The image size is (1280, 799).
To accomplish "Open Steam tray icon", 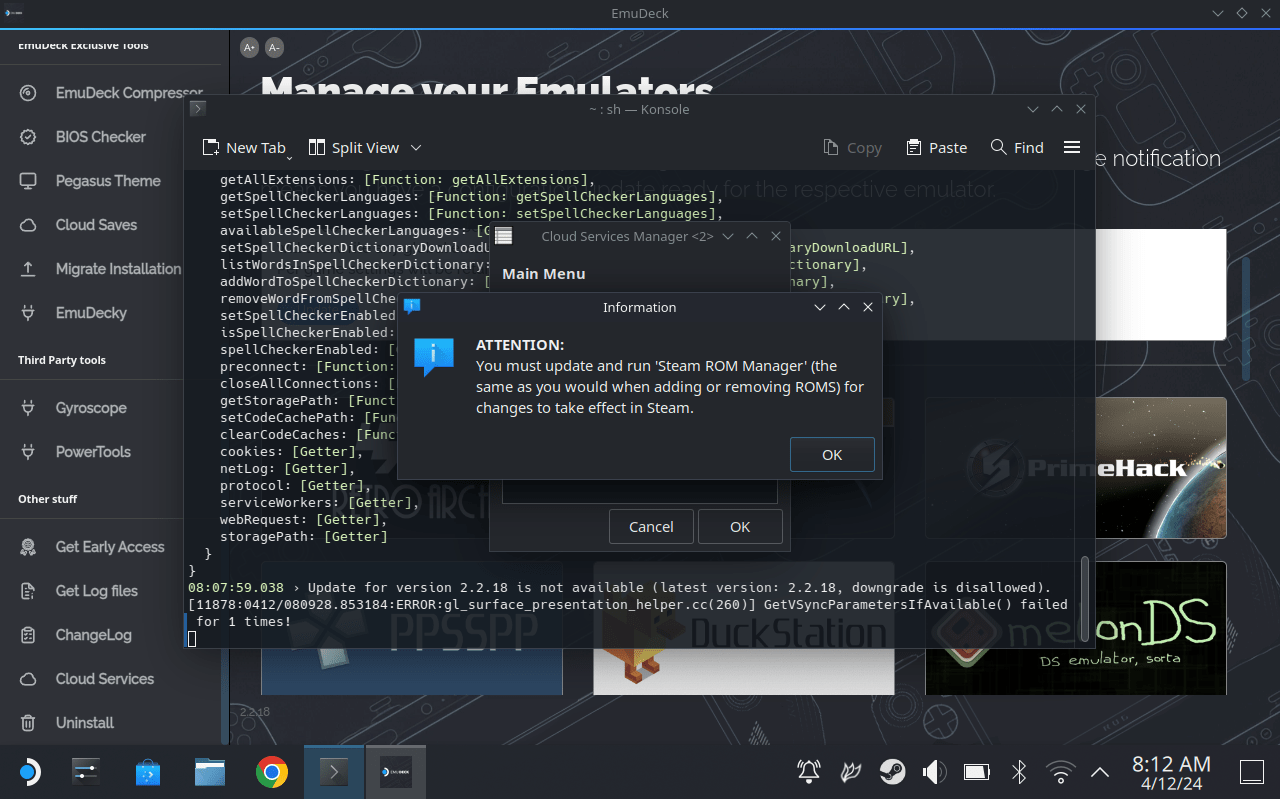I will 892,771.
